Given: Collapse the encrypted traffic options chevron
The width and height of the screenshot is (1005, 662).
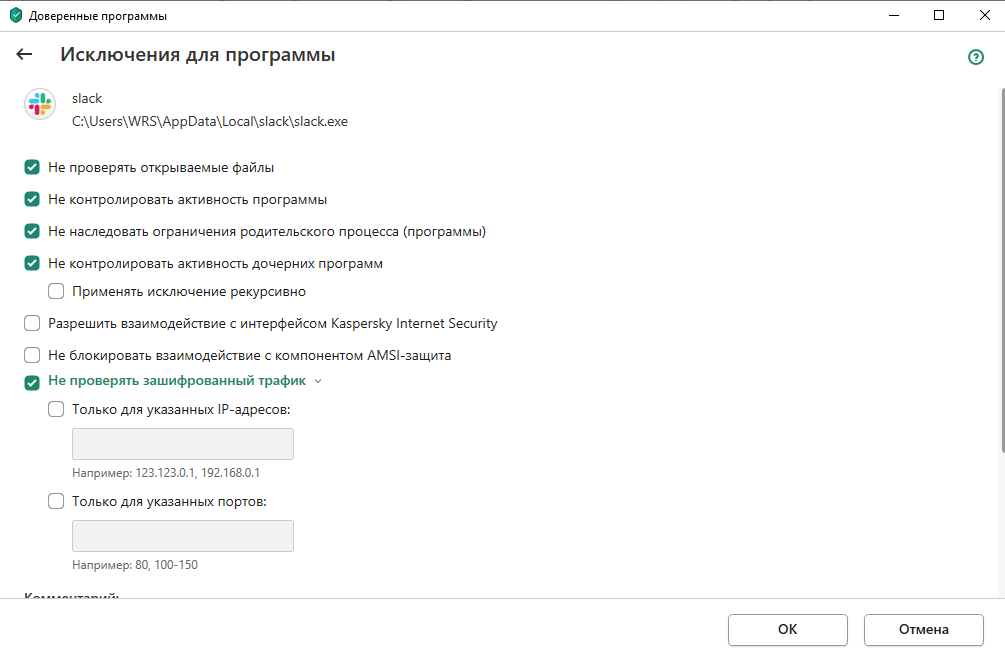Looking at the screenshot, I should click(318, 381).
